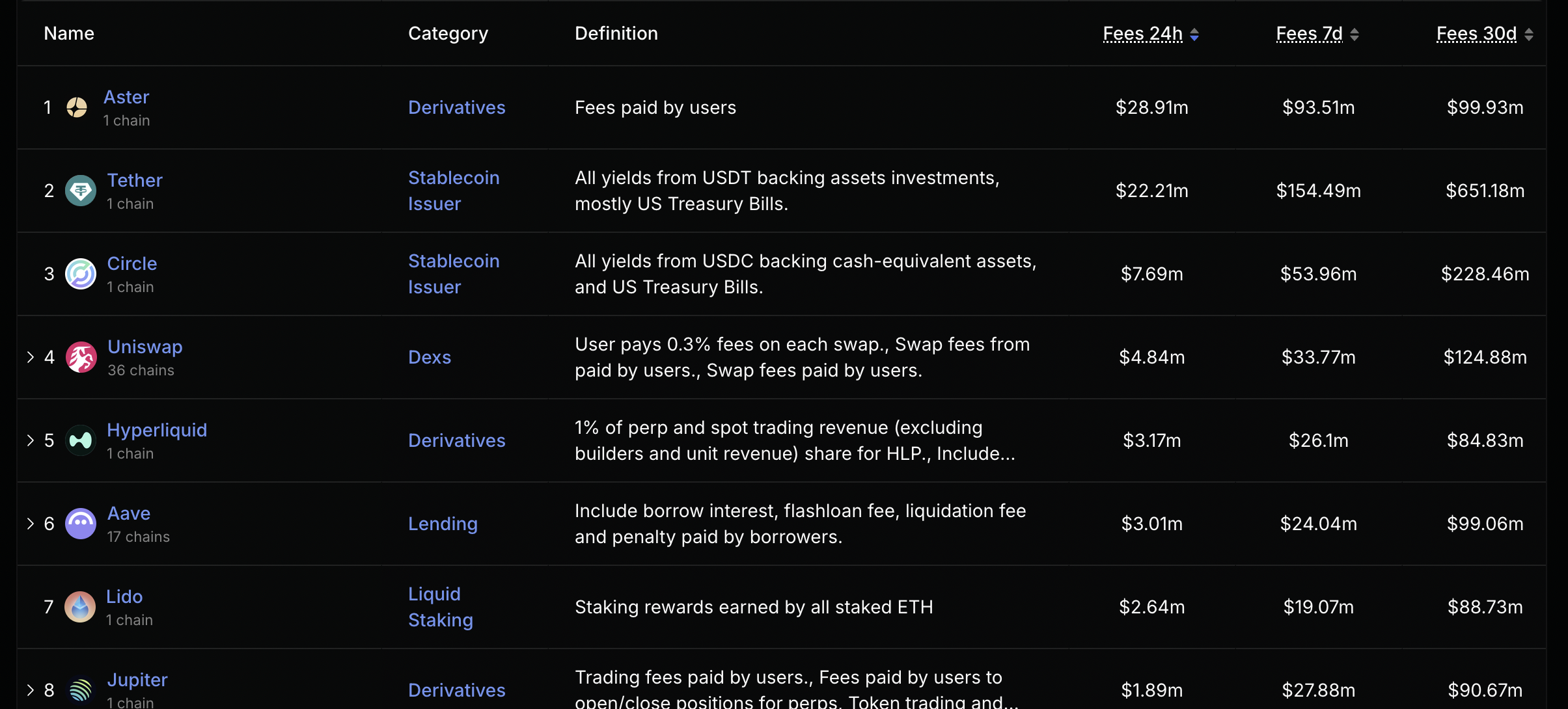Open the Liquid Staking category

(441, 607)
